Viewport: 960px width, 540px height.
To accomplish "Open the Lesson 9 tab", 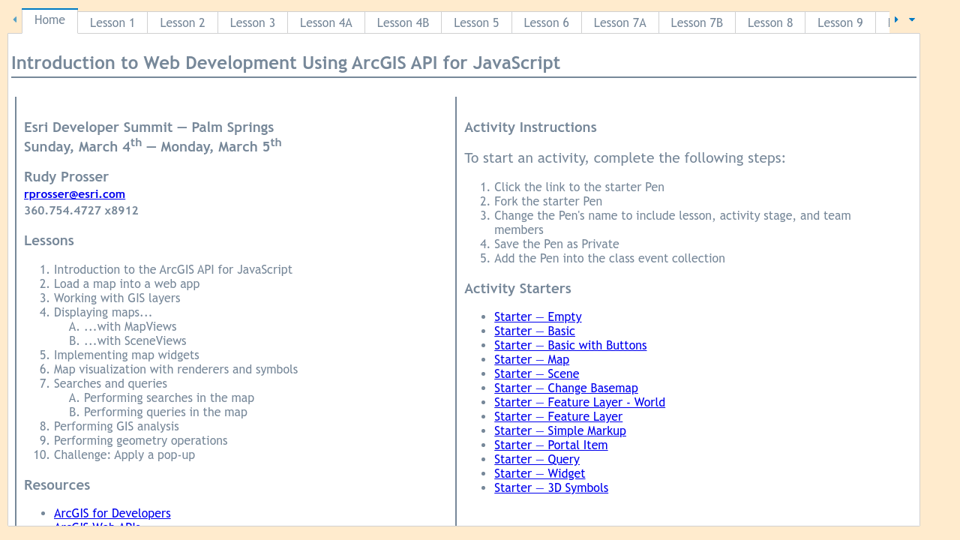I will click(x=839, y=22).
